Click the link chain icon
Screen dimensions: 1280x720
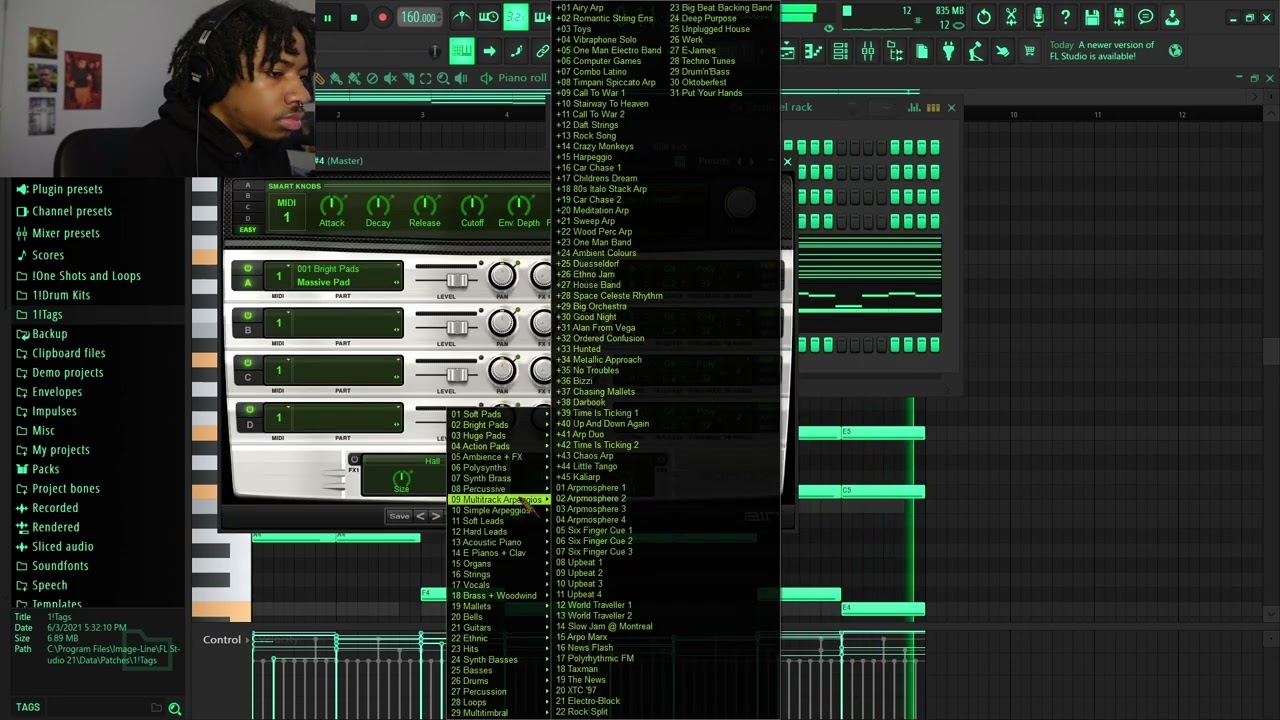tap(542, 51)
